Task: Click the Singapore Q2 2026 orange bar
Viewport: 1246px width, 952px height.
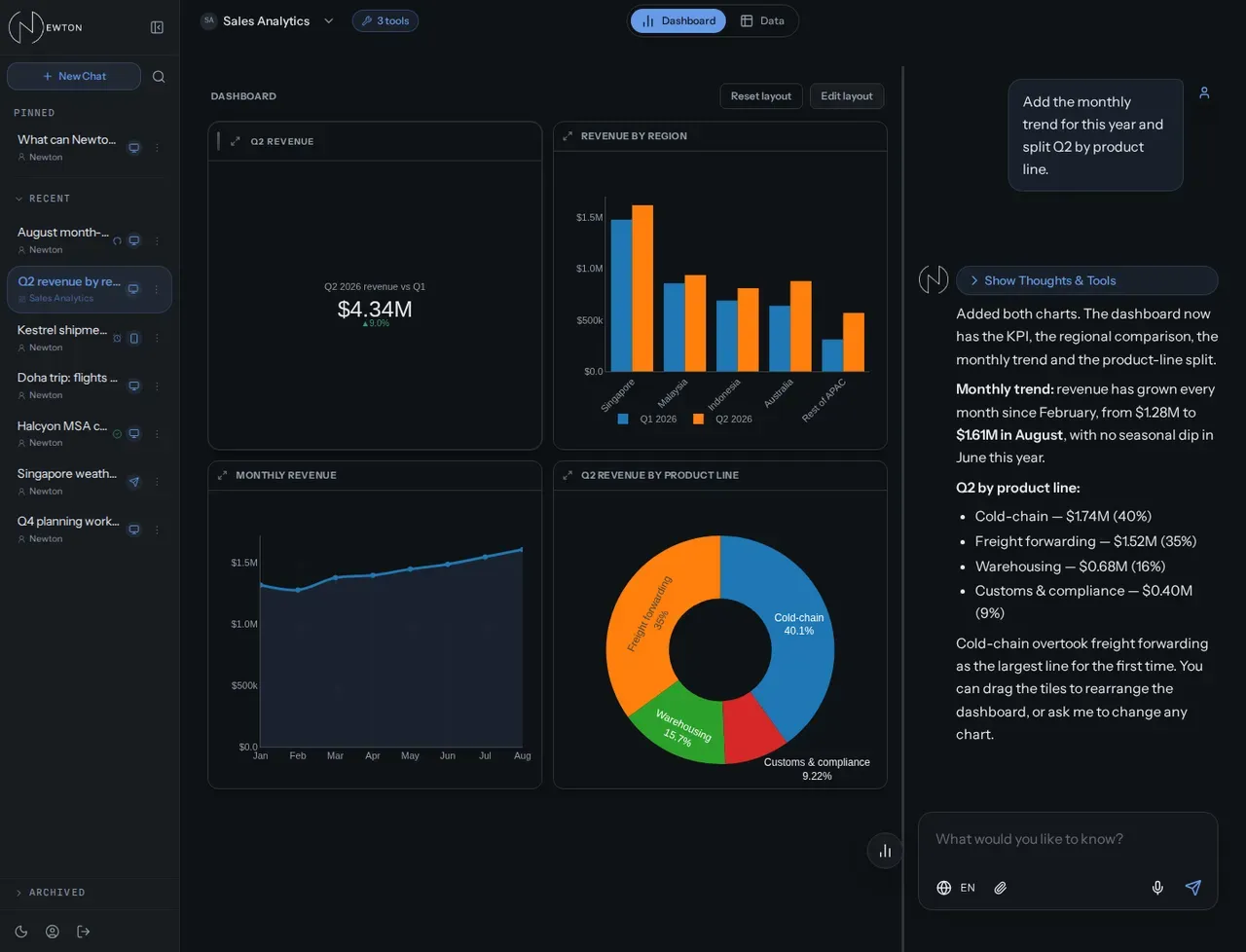Action: (x=642, y=288)
